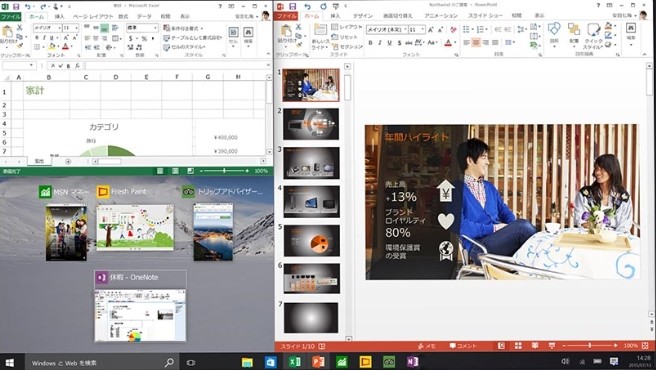Viewport: 656px width, 370px height.
Task: Click the Save icon in Excel's title bar
Action: (x=16, y=6)
